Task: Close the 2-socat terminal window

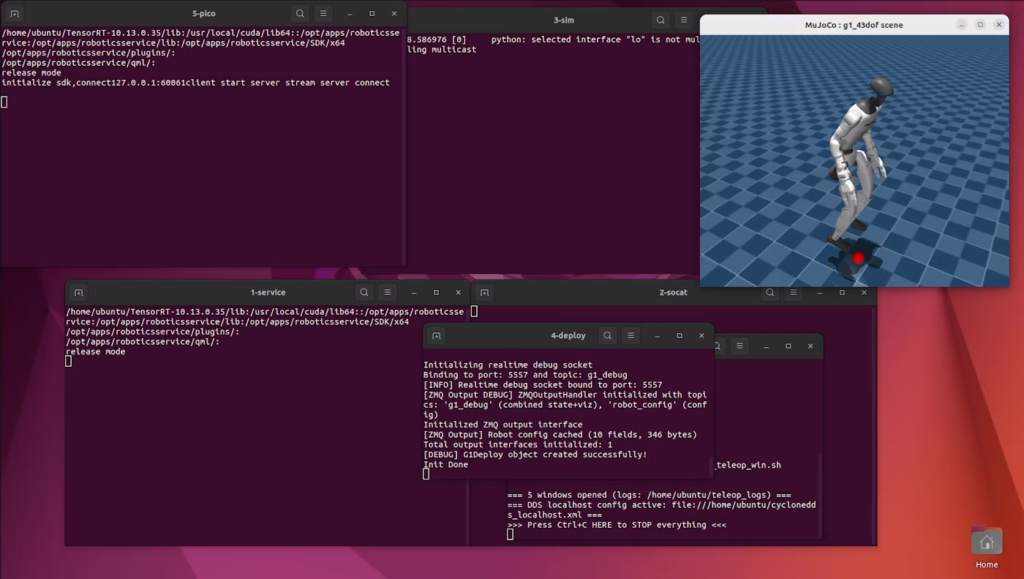Action: click(864, 292)
